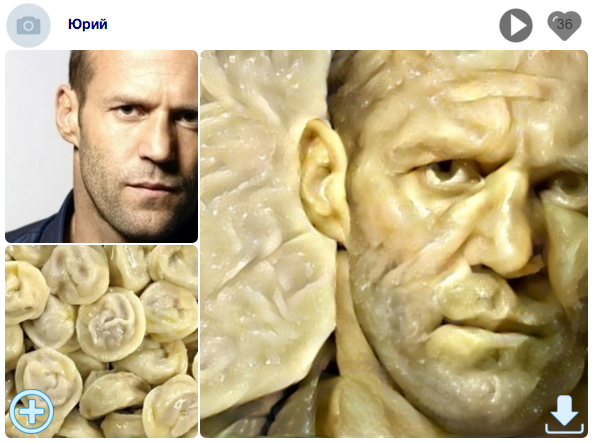Click the eye in the generated dumpling face

(448, 172)
